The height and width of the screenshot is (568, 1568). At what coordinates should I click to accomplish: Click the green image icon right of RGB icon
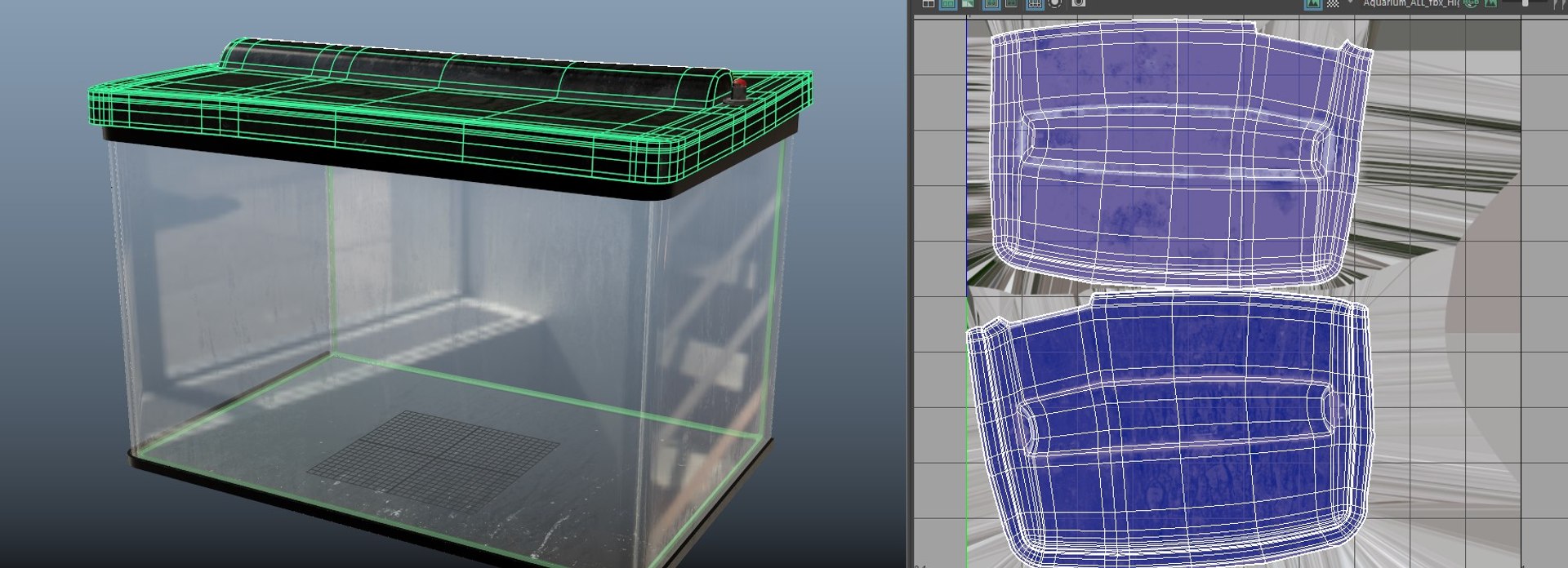click(1491, 3)
